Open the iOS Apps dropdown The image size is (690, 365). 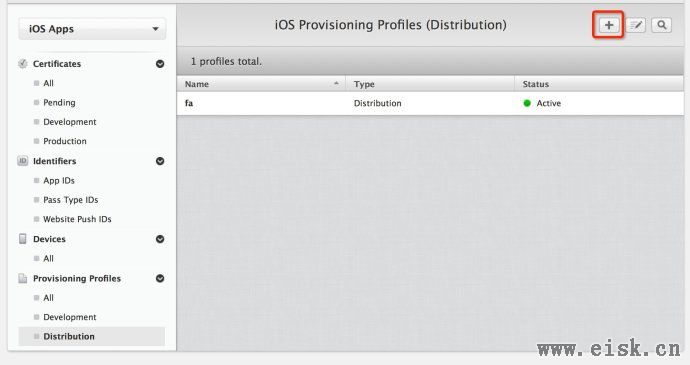click(92, 29)
